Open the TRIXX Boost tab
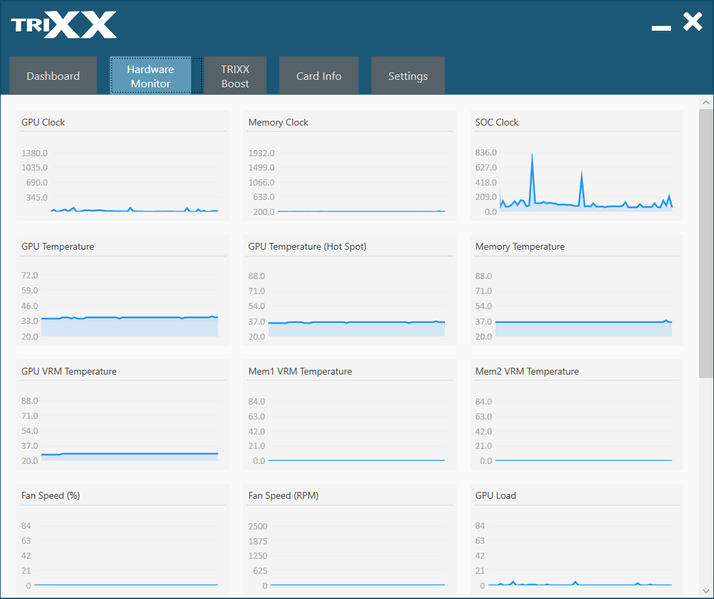 pos(235,76)
